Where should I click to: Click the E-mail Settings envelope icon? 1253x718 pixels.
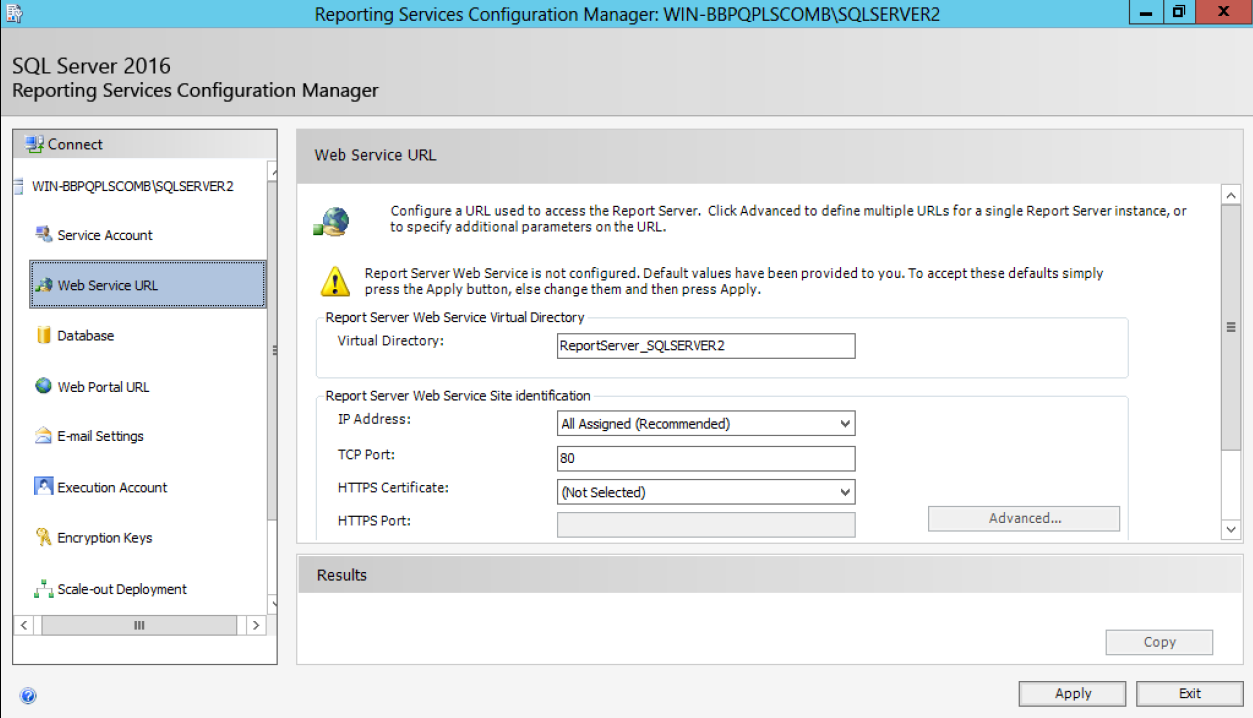coord(44,436)
